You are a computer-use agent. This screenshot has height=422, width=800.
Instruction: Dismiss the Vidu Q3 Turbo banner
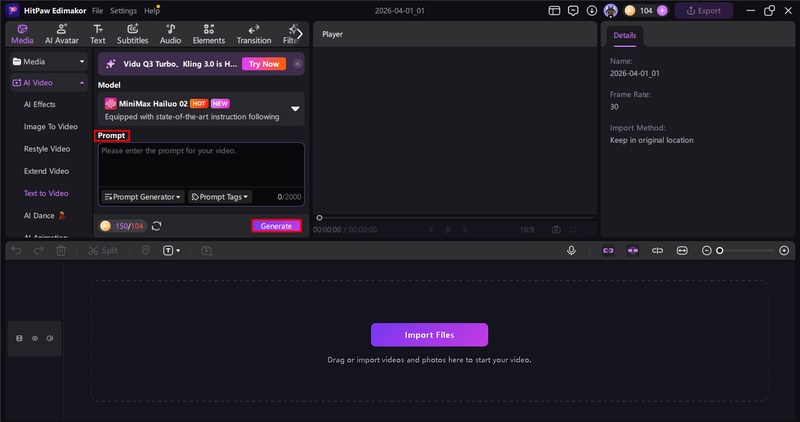297,64
